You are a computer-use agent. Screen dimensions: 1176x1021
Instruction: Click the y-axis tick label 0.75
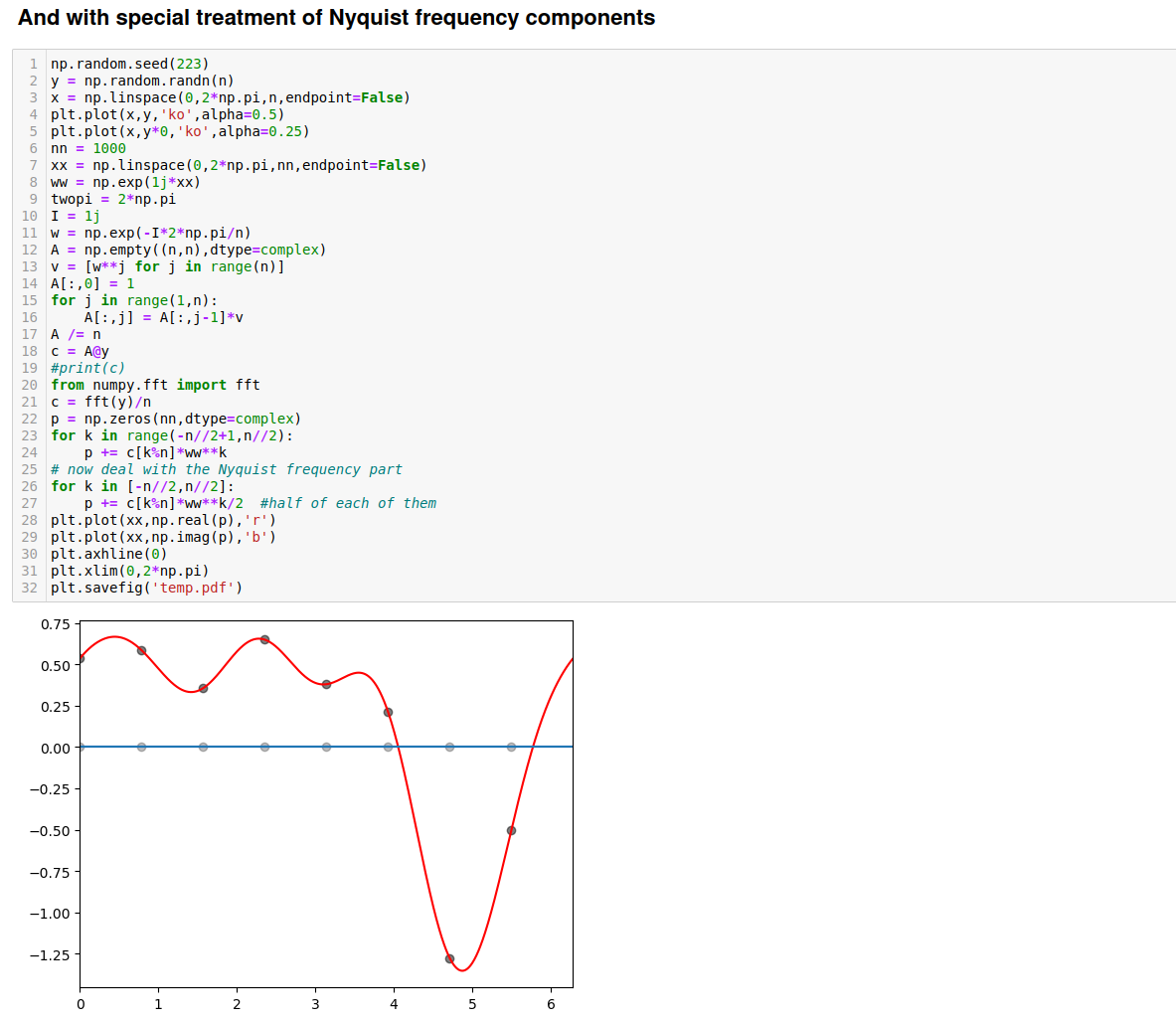[x=56, y=624]
